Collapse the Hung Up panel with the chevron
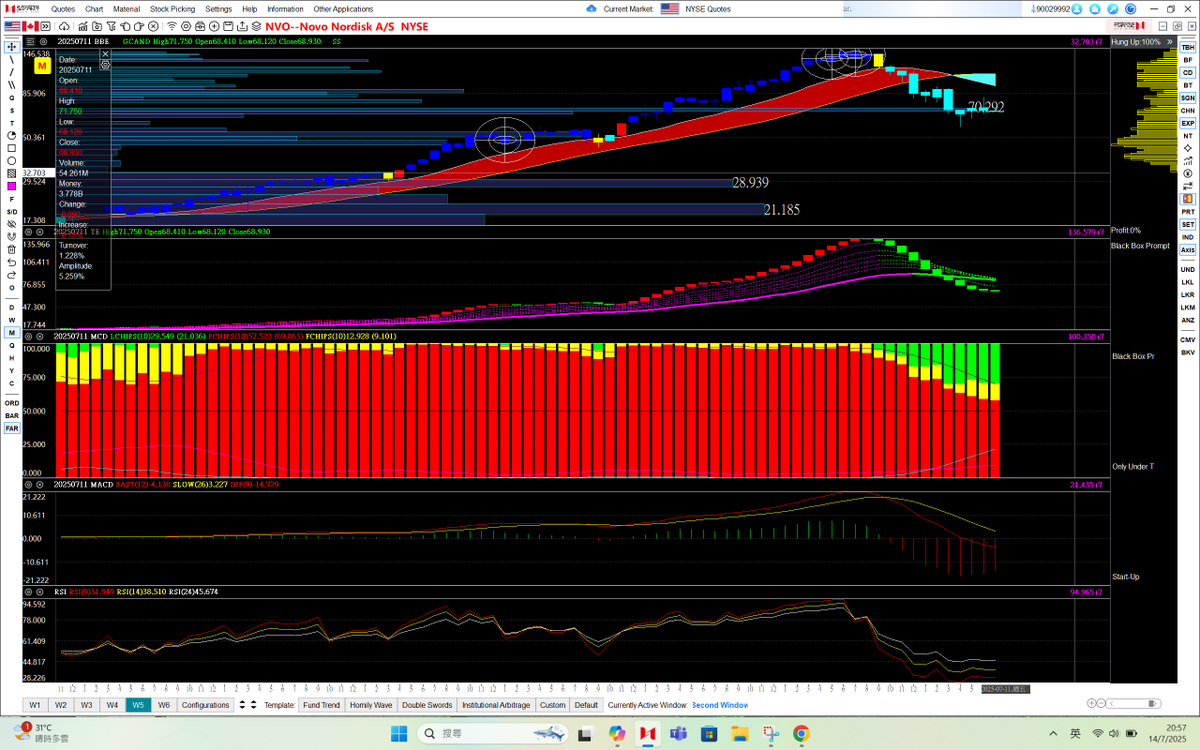Image resolution: width=1200 pixels, height=750 pixels. 1170,42
